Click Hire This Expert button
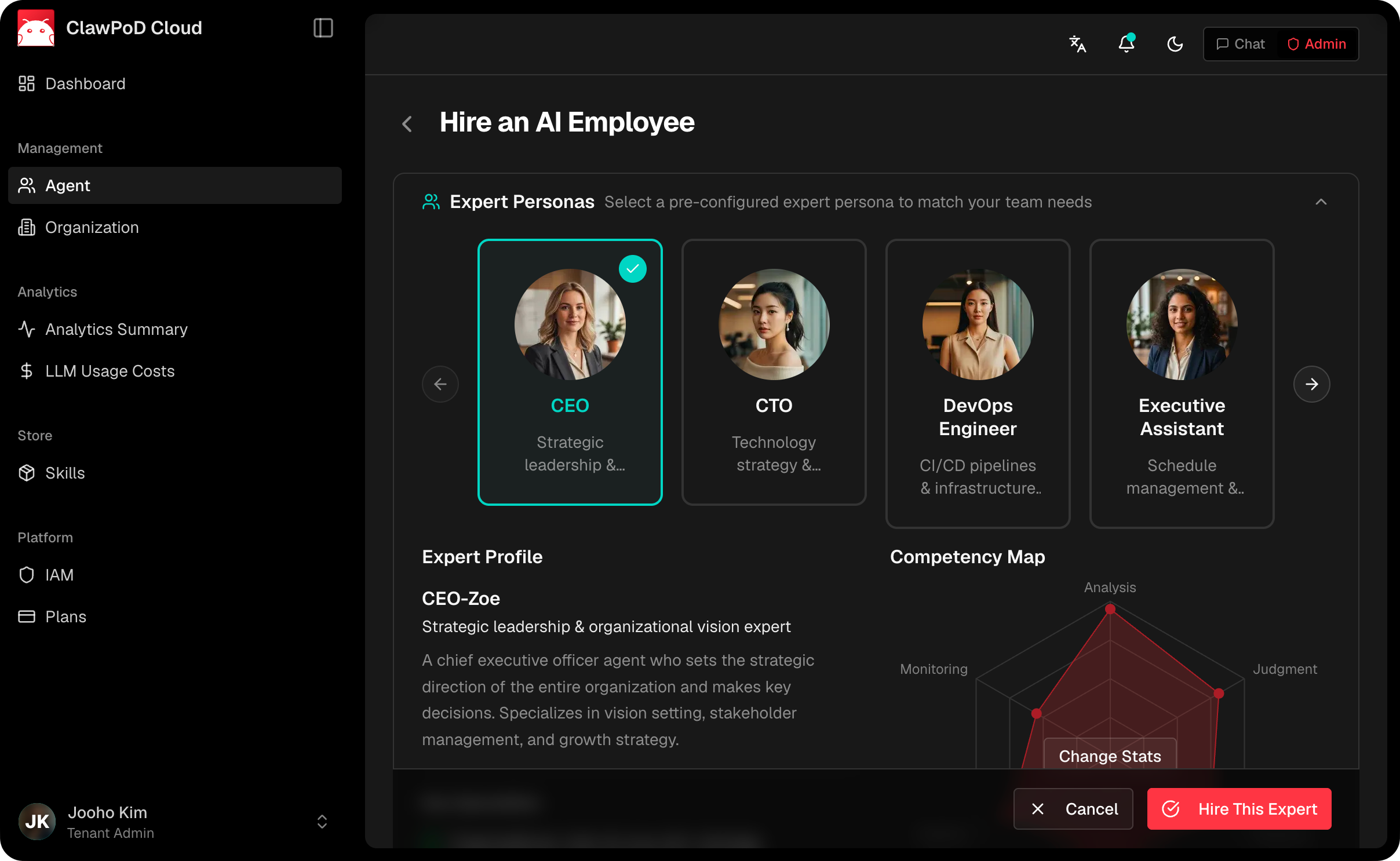This screenshot has height=861, width=1400. (x=1239, y=809)
